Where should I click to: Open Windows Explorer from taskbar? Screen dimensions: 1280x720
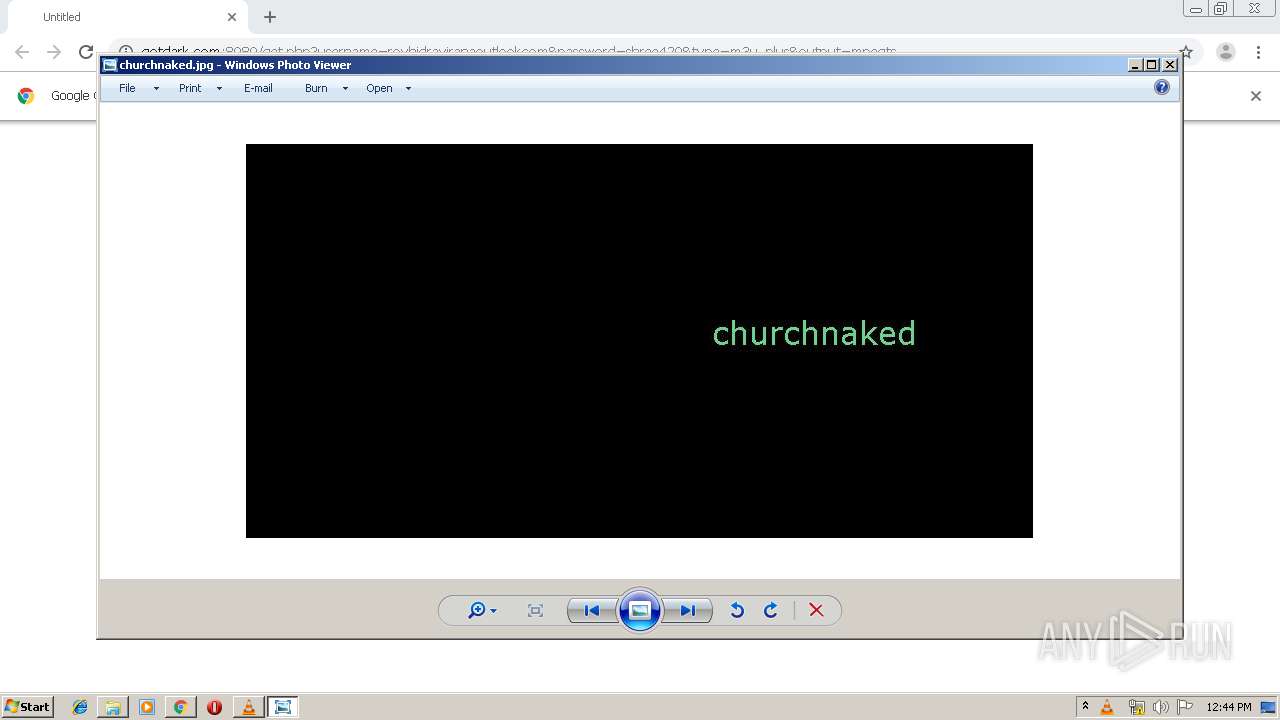tap(113, 707)
